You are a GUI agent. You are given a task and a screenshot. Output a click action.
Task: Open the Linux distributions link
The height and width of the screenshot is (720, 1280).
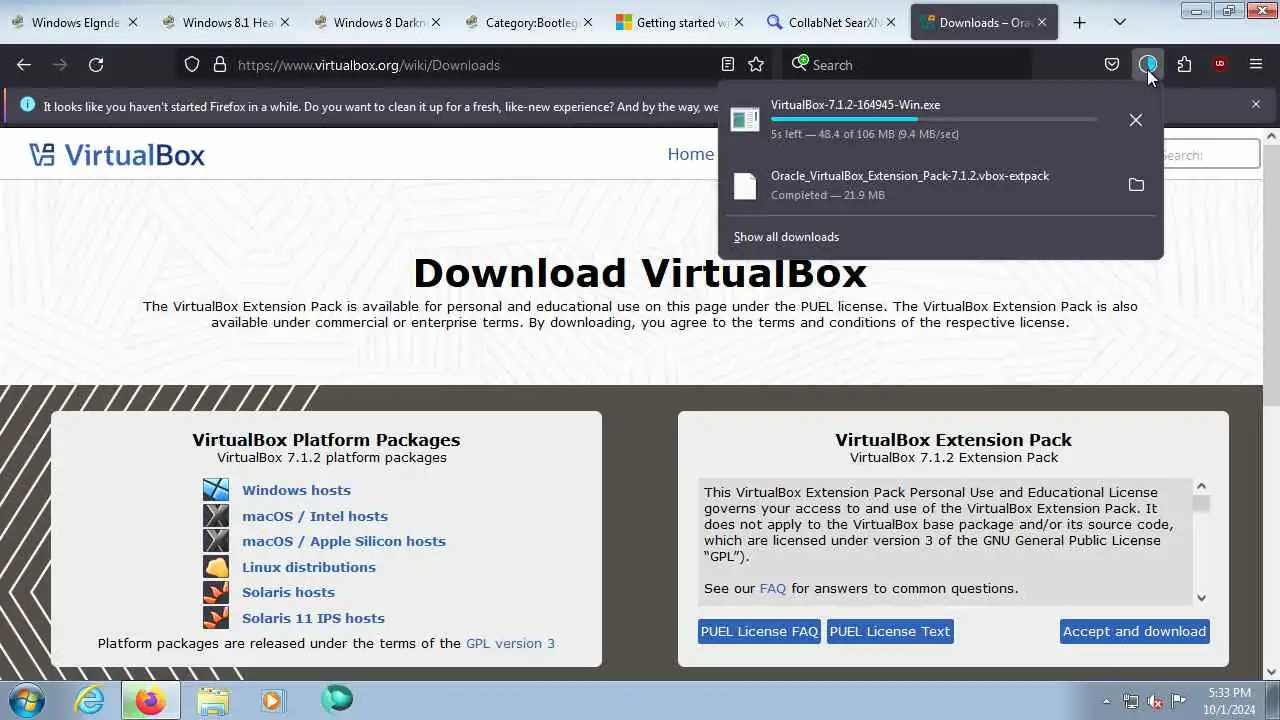(x=309, y=567)
